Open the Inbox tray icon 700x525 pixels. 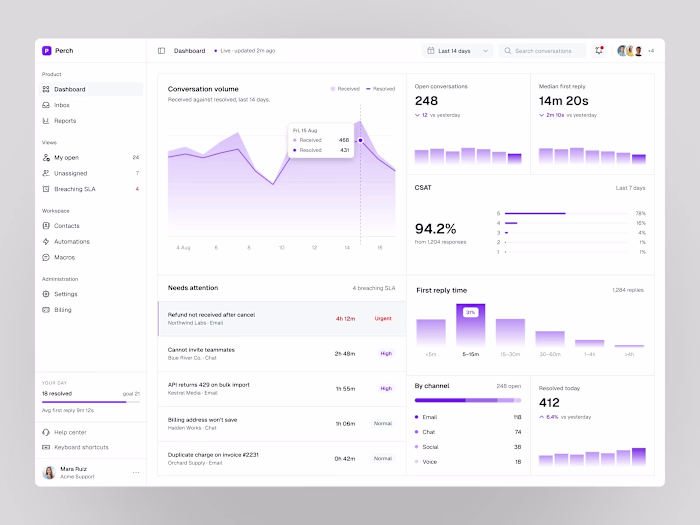click(x=46, y=105)
